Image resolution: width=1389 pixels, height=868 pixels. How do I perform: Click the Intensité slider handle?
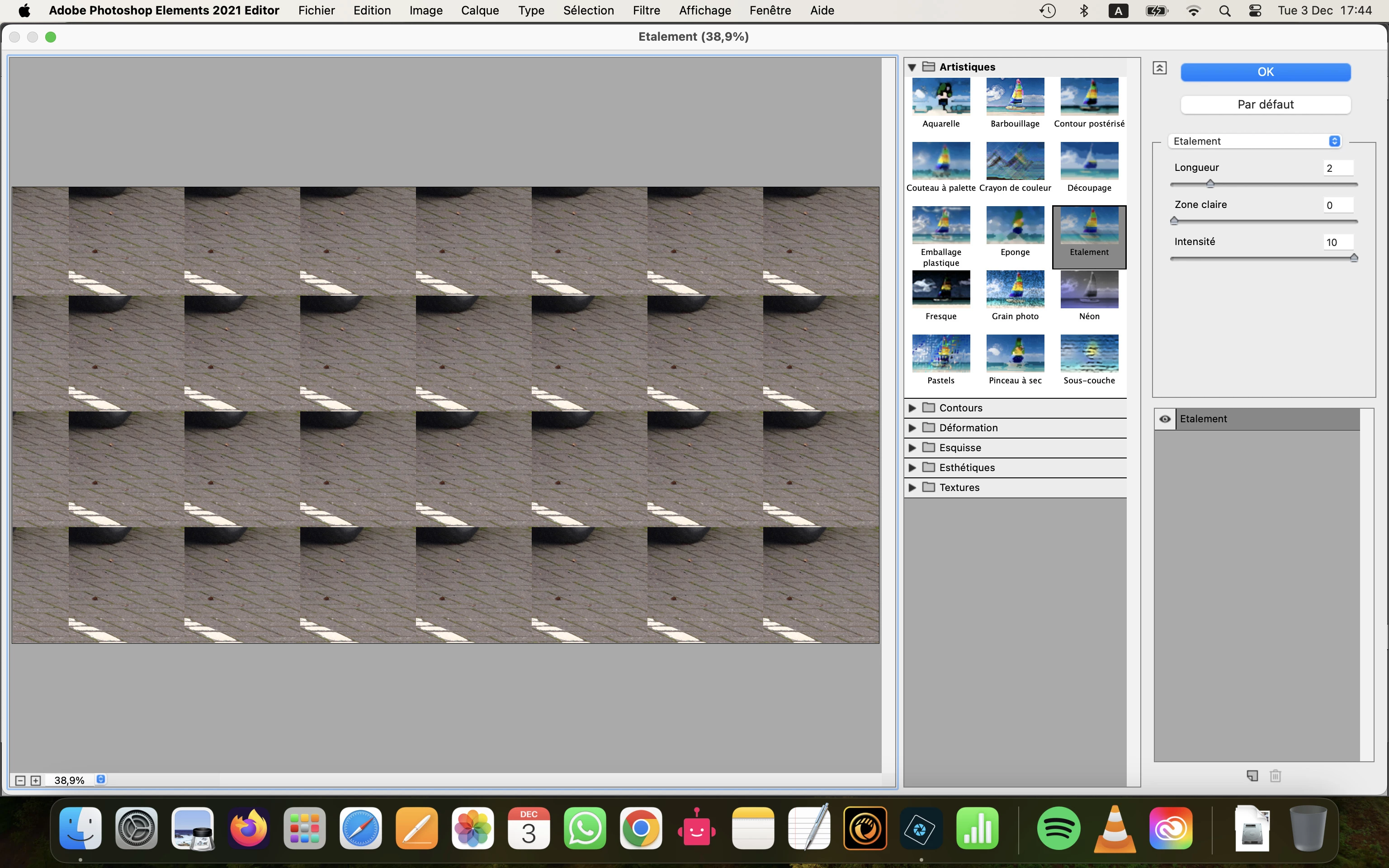coord(1354,258)
